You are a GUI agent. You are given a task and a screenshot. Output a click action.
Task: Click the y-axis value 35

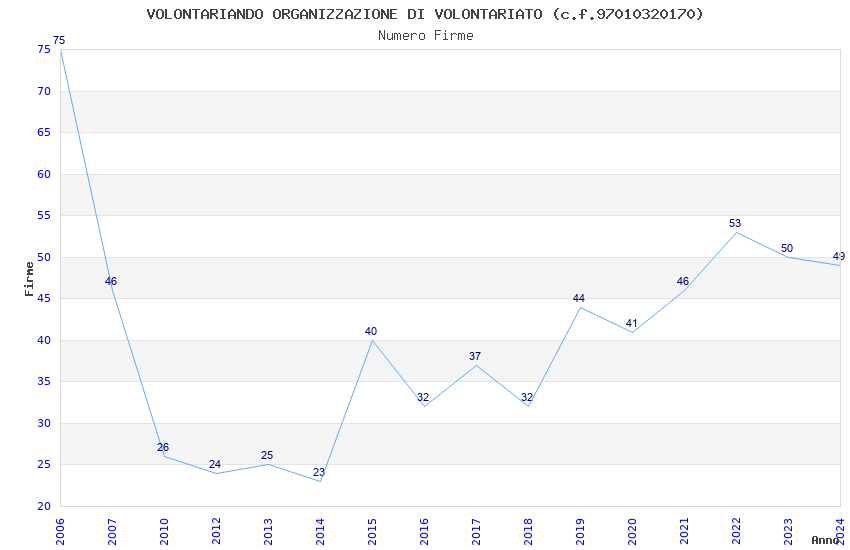pos(44,381)
